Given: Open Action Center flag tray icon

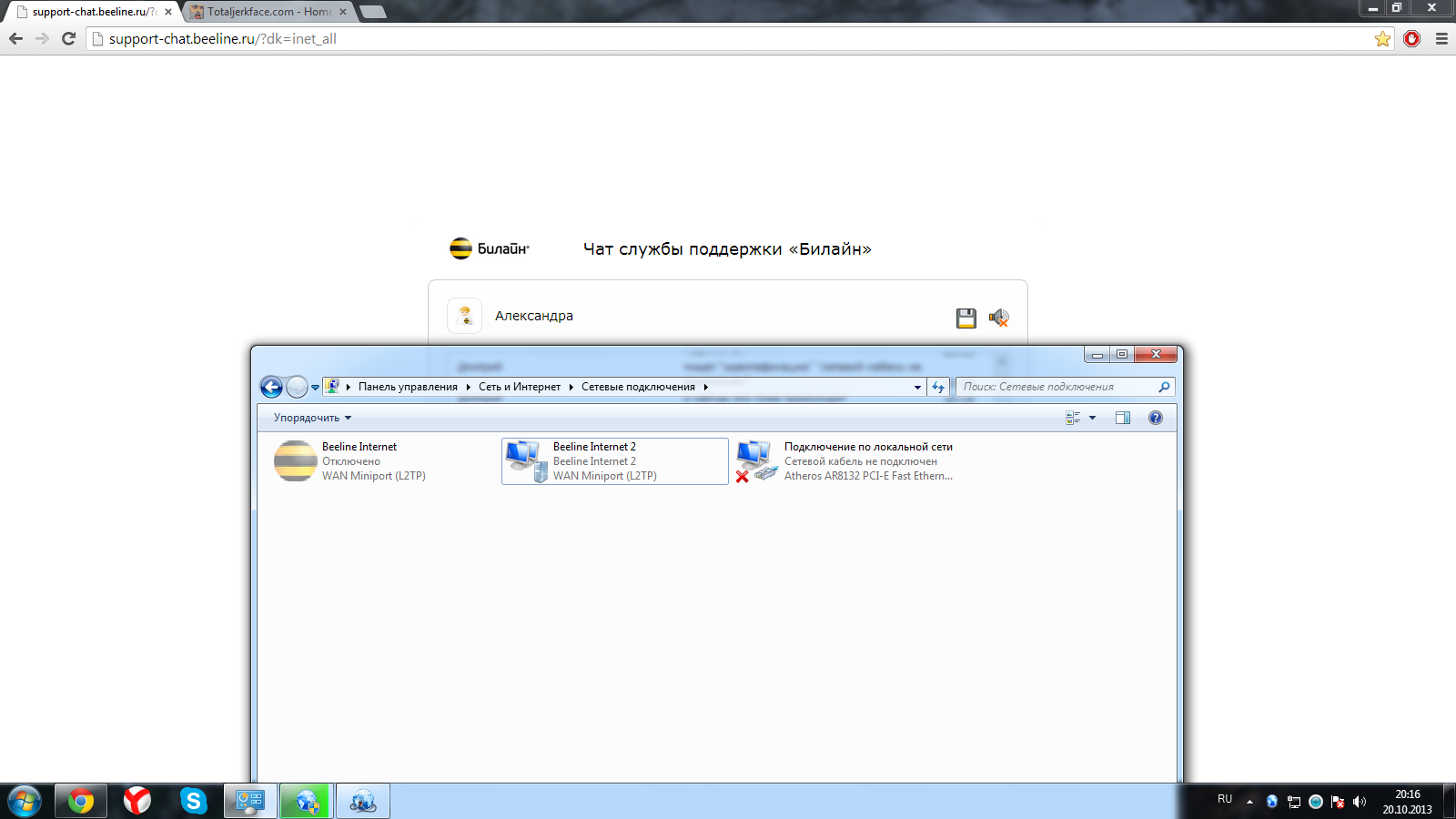Looking at the screenshot, I should coord(1338,802).
